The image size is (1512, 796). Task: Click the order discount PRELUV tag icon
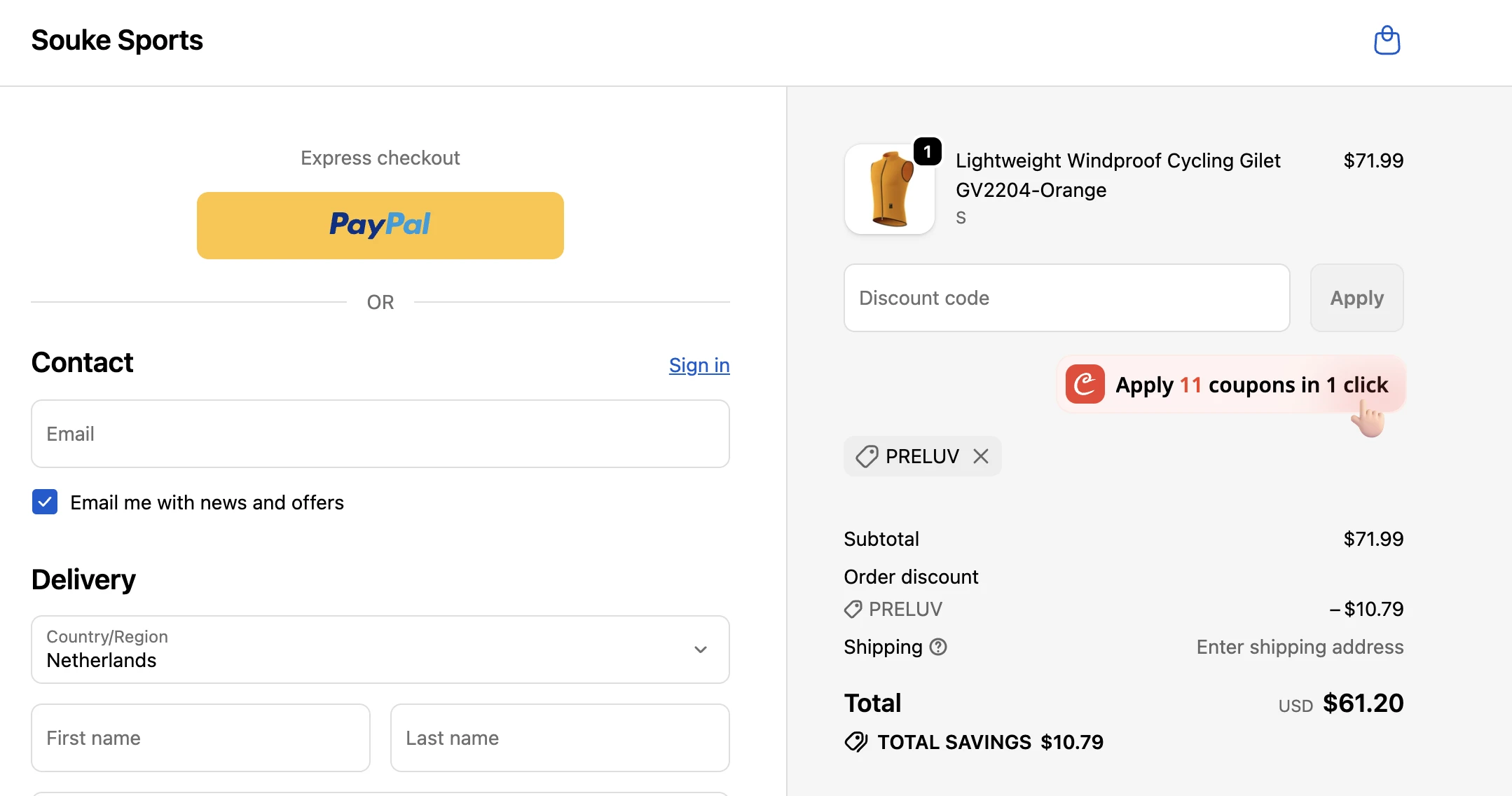pyautogui.click(x=853, y=609)
